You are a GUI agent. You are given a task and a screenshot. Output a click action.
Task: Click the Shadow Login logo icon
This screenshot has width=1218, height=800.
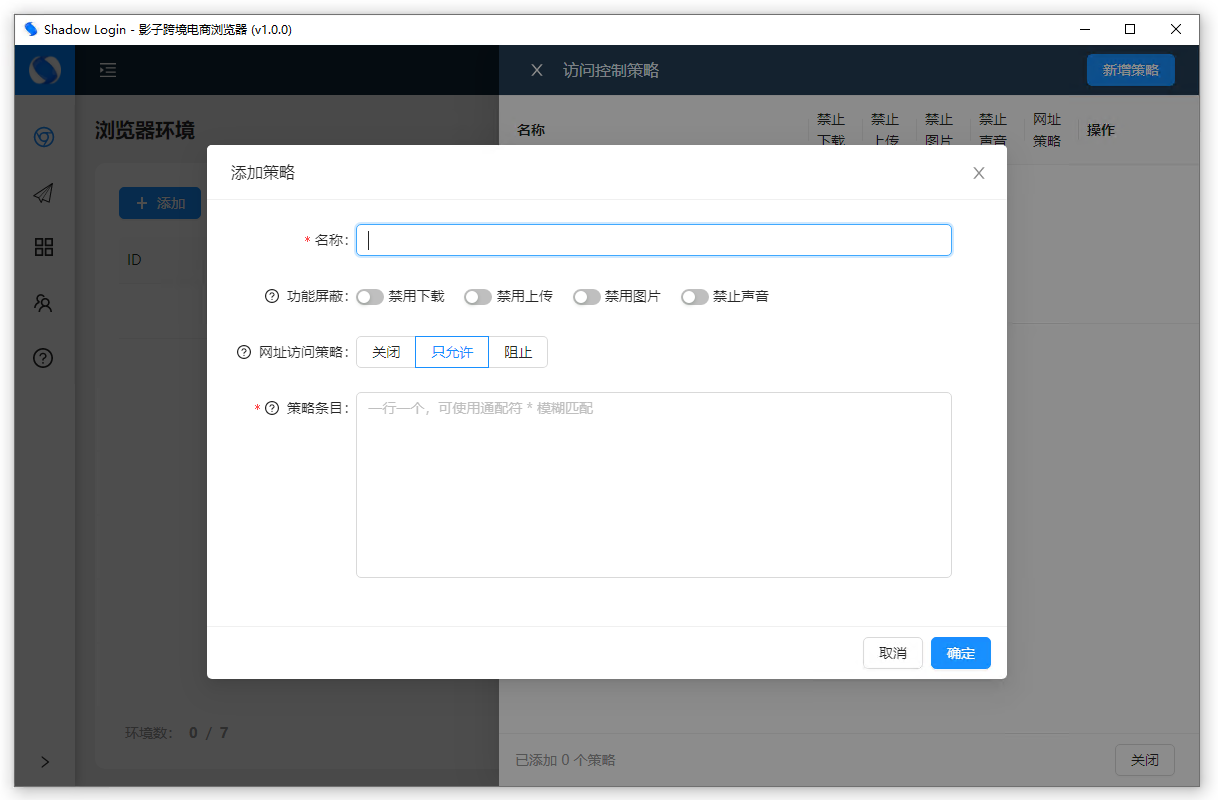44,70
